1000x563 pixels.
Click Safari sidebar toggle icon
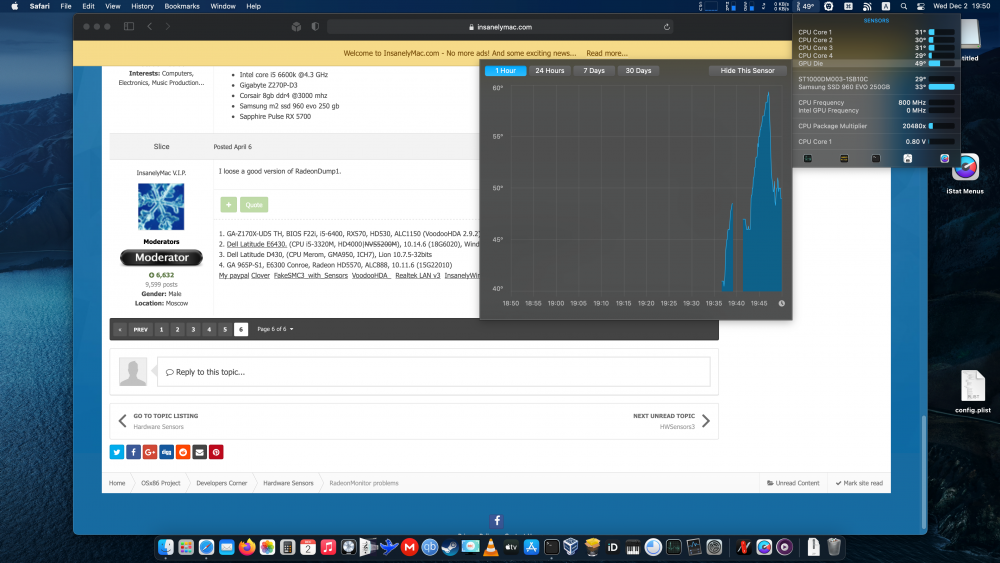(x=129, y=27)
